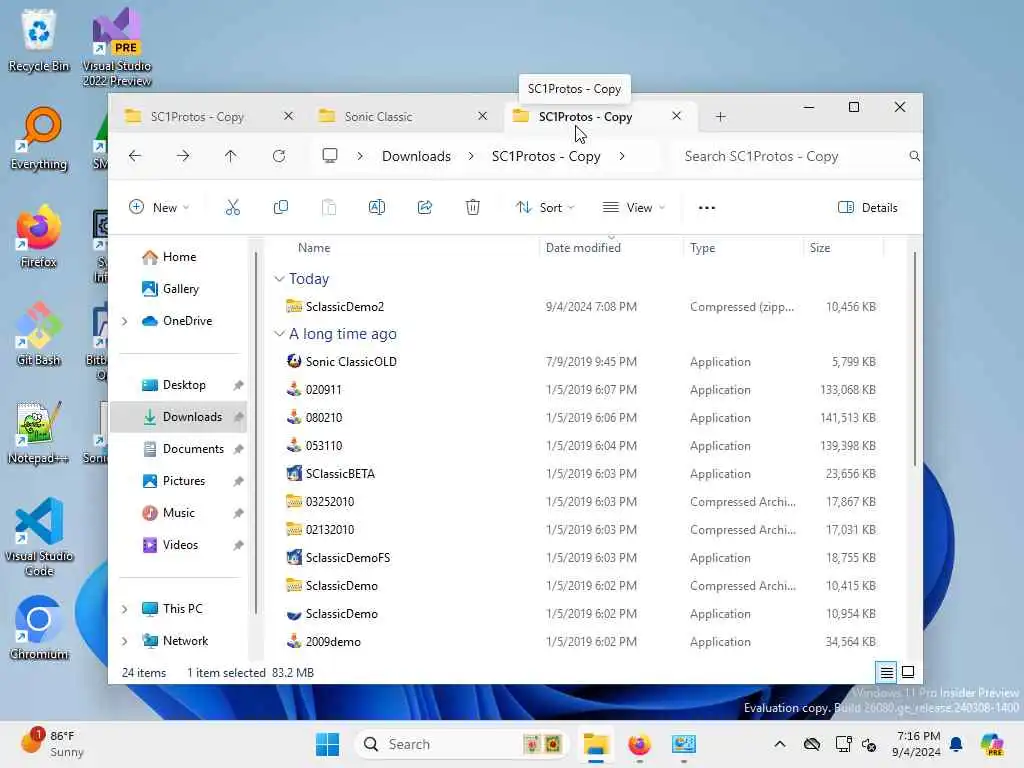Viewport: 1024px width, 768px height.
Task: Click the Share icon in toolbar
Action: [425, 208]
